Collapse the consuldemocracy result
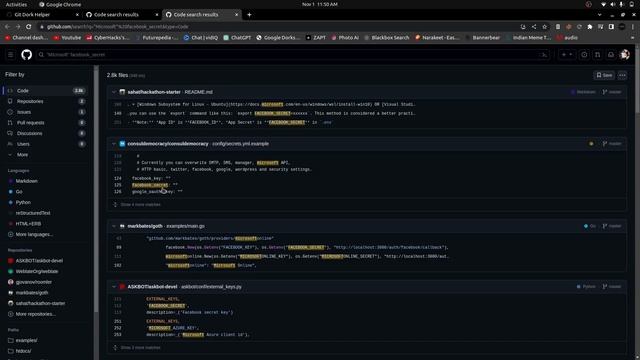This screenshot has height=360, width=640. pyautogui.click(x=114, y=144)
